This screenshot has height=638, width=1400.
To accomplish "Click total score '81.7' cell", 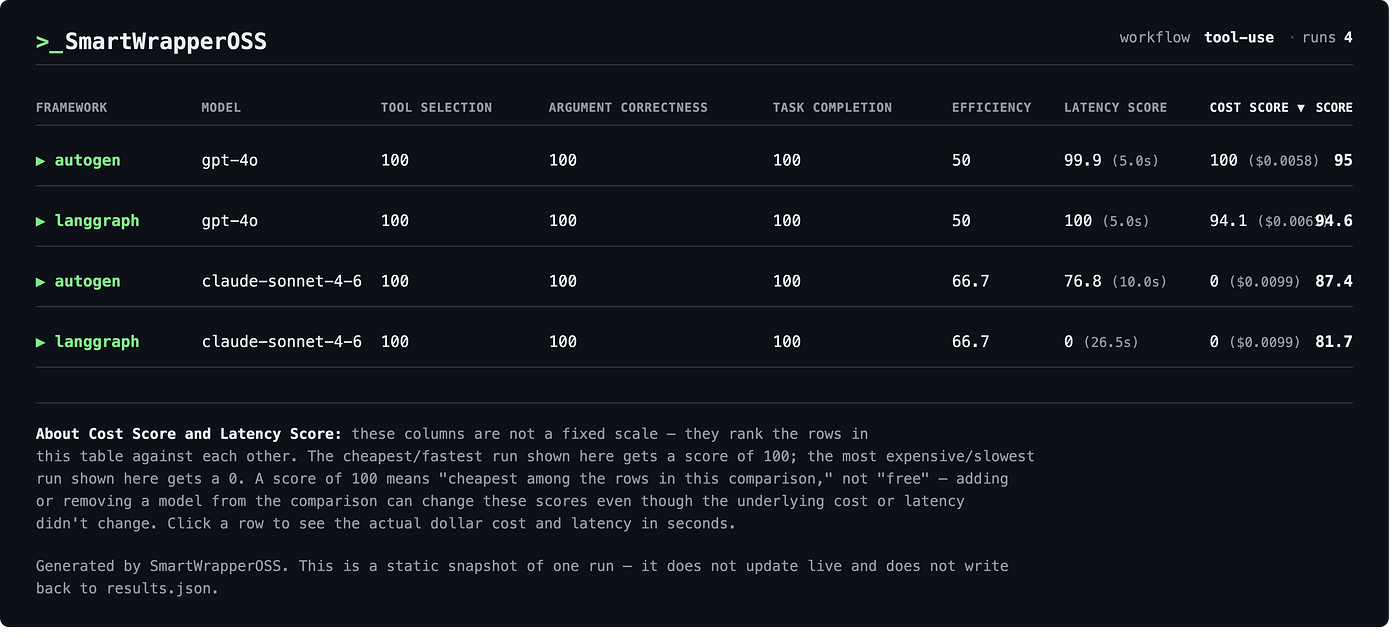I will click(x=1334, y=342).
